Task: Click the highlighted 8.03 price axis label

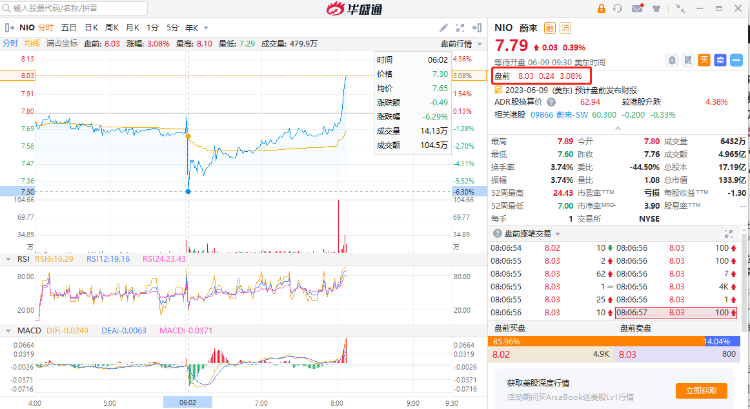Action: 18,75
